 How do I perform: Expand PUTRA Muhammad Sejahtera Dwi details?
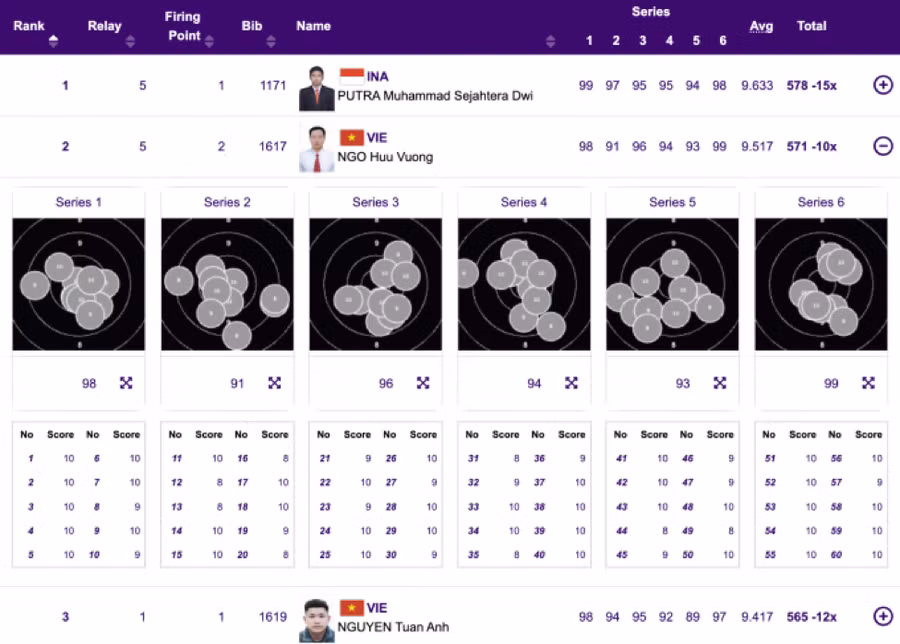(x=883, y=85)
